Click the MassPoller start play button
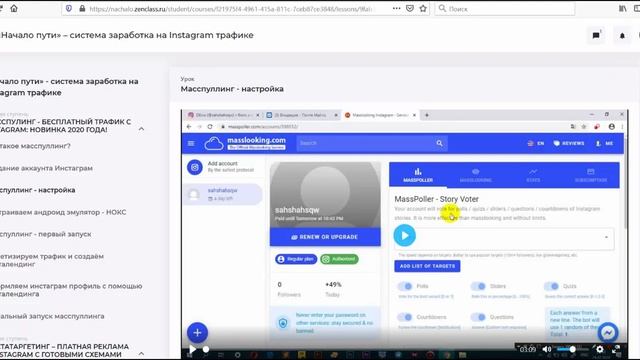 tap(404, 236)
